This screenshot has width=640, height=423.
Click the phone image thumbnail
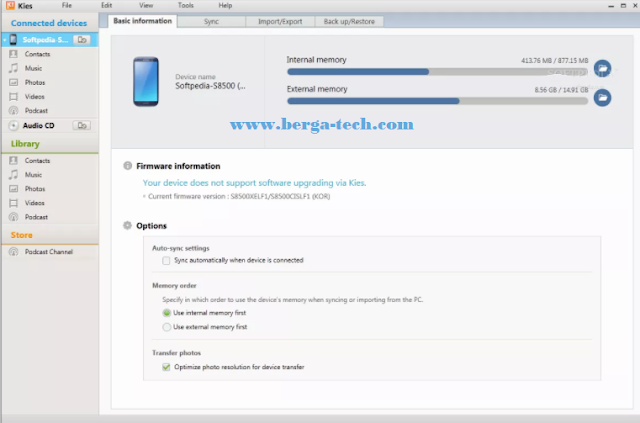146,82
